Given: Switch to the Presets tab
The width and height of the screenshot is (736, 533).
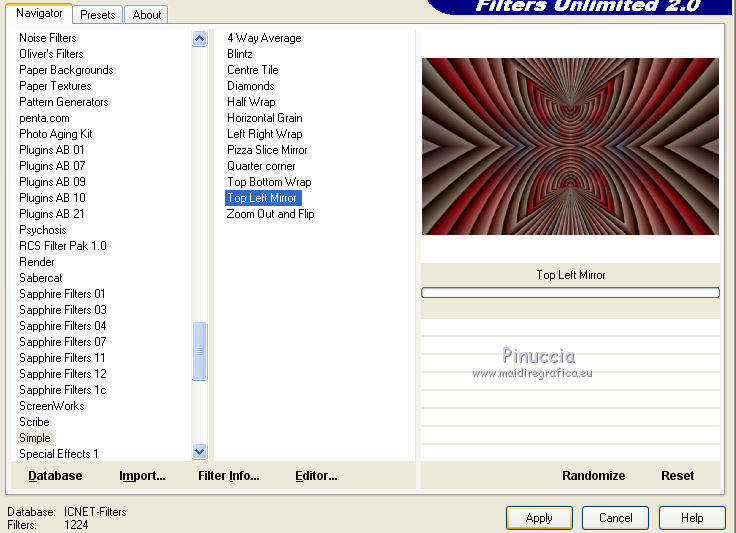Looking at the screenshot, I should point(98,15).
